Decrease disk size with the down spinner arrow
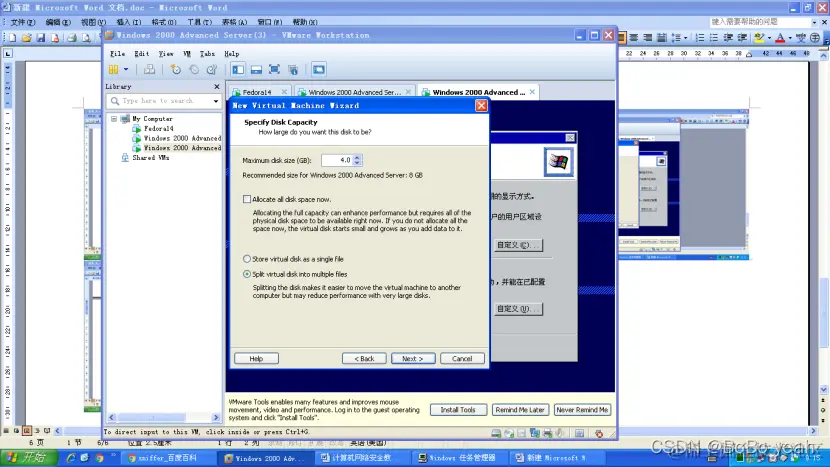Image resolution: width=830 pixels, height=467 pixels. (x=357, y=163)
